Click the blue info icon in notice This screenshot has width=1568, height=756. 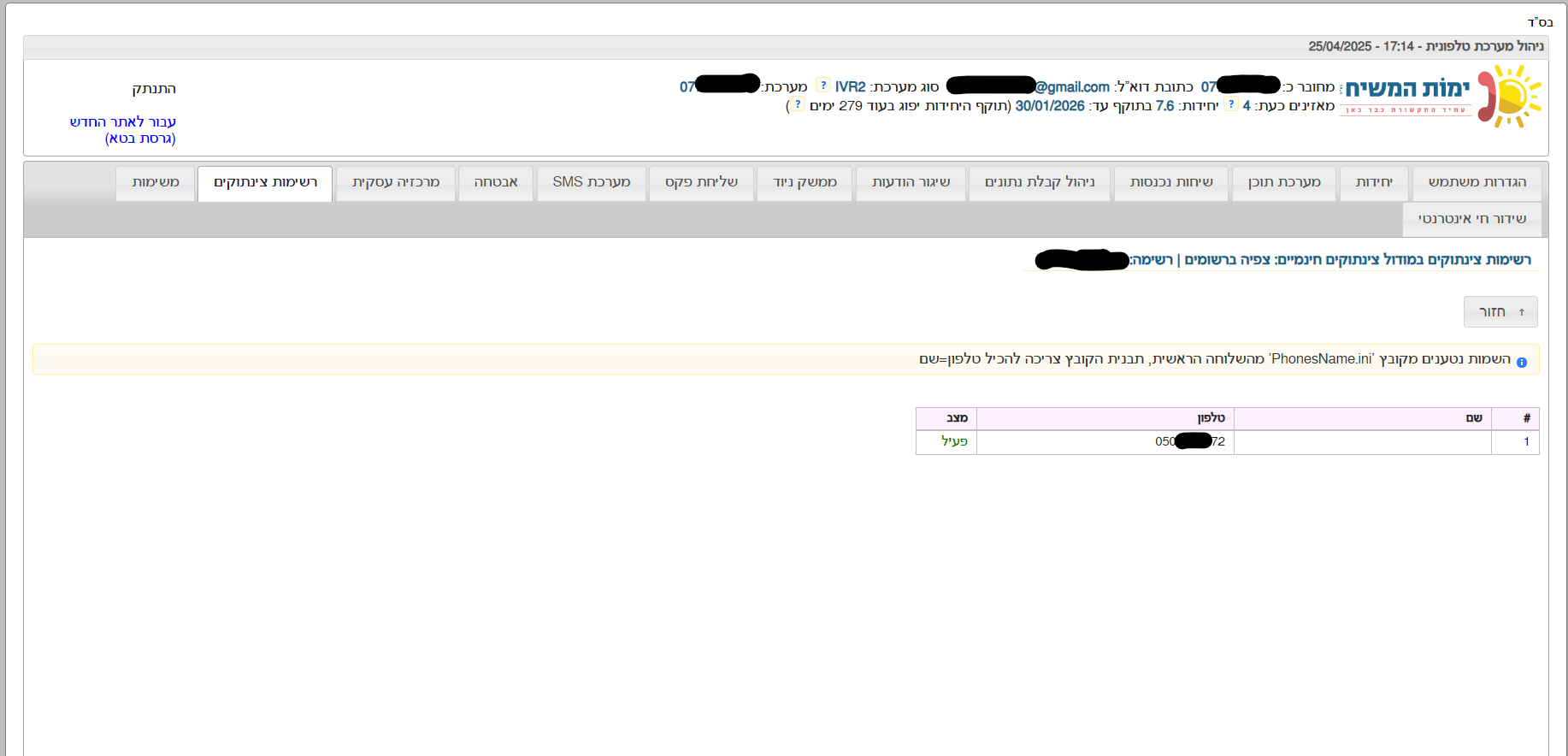tap(1521, 362)
